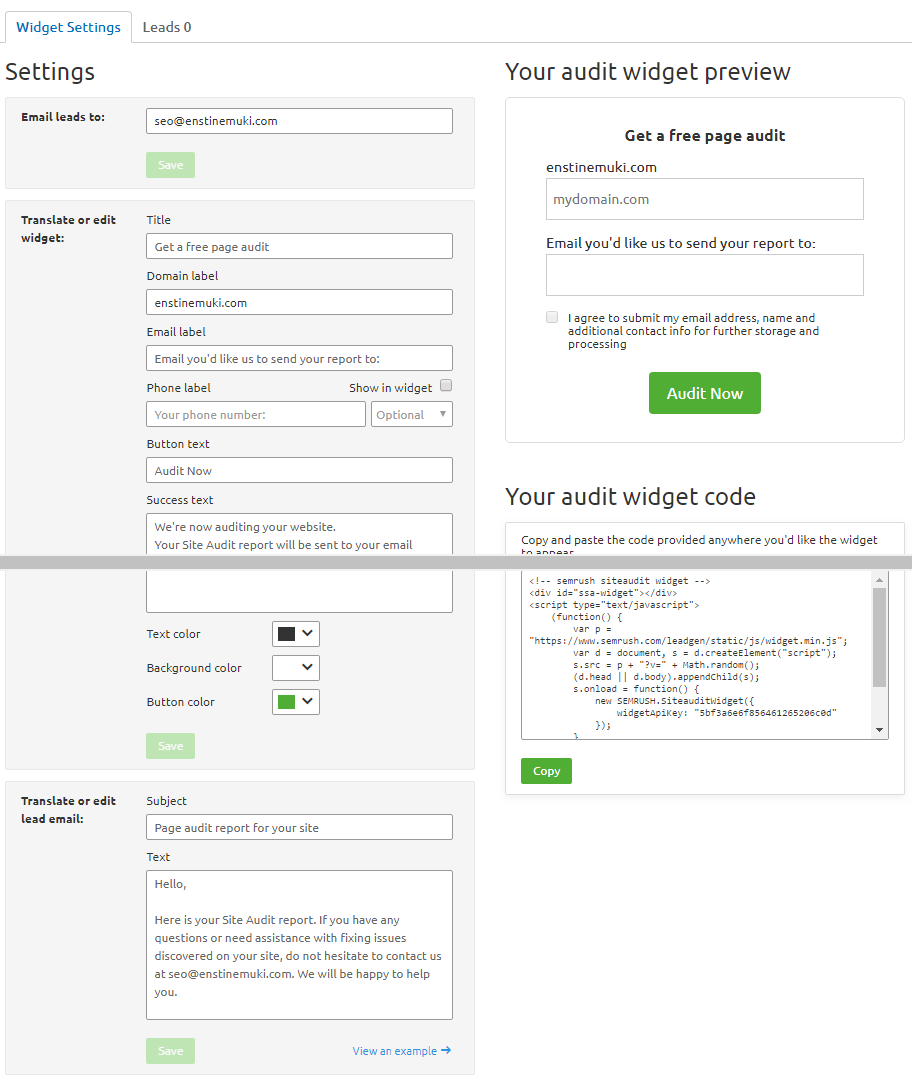
Task: Click the Audit Now preview button
Action: point(704,393)
